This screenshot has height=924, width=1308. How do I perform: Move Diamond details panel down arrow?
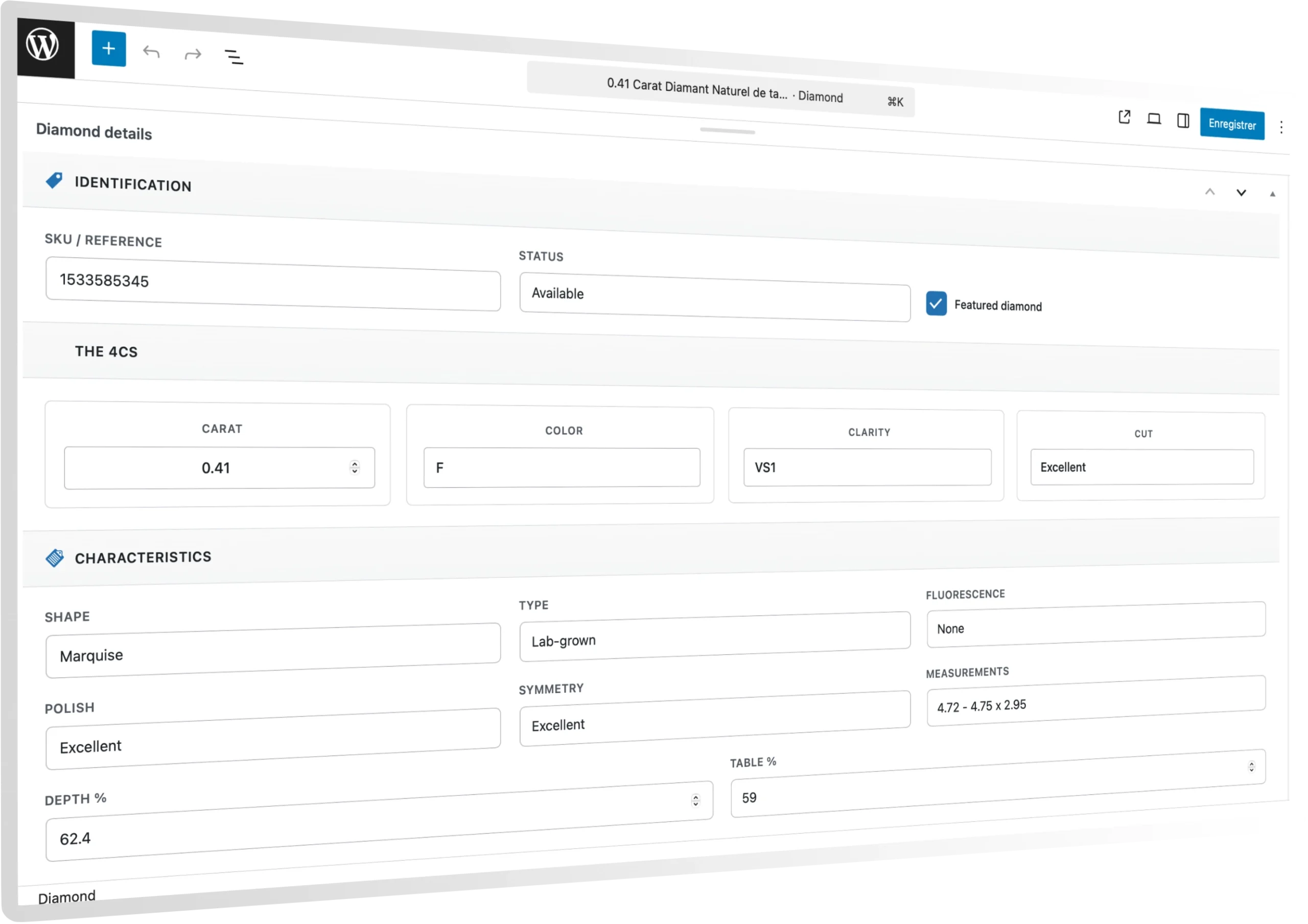1241,193
